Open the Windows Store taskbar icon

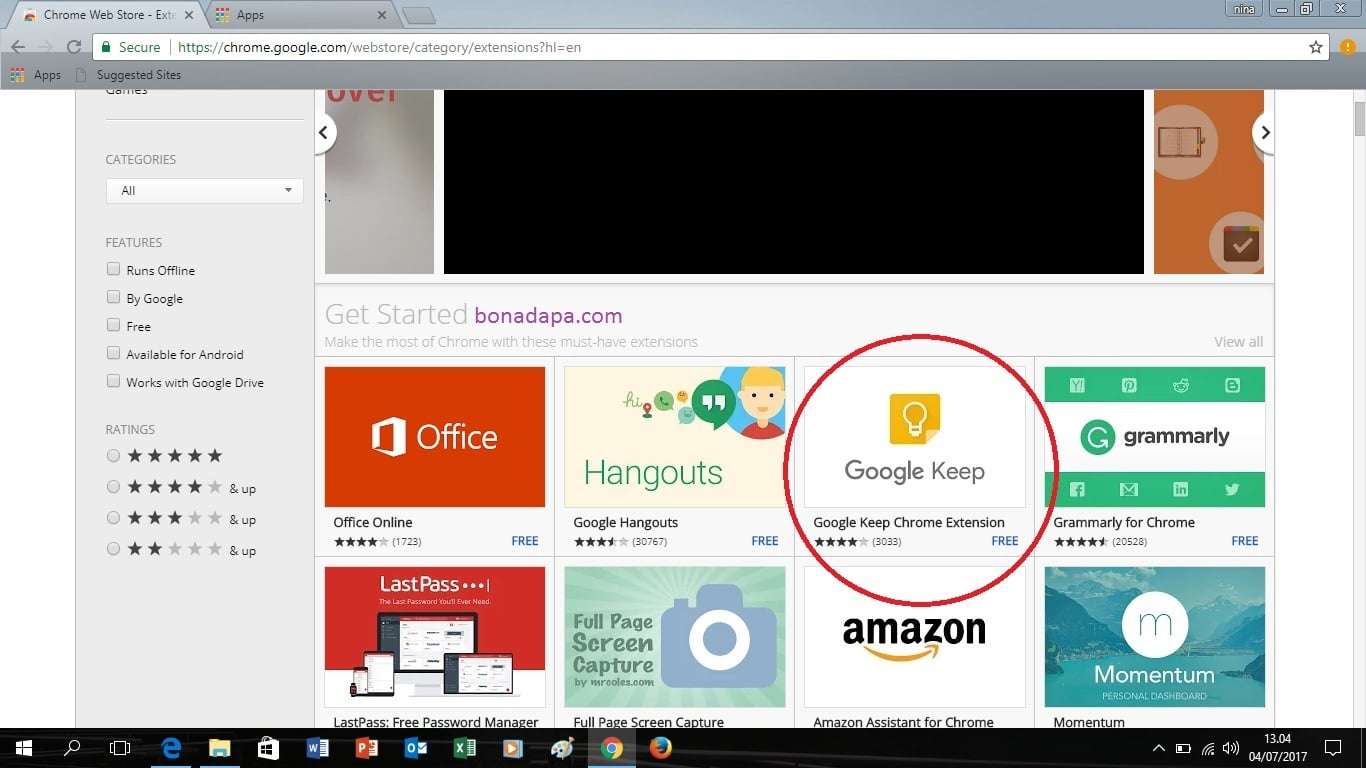268,748
